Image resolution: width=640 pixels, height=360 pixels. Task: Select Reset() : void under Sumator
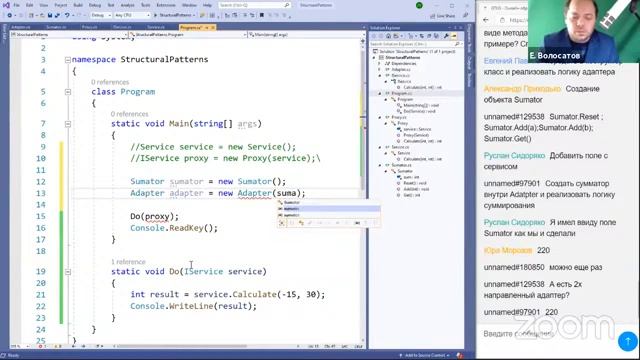[x=414, y=183]
